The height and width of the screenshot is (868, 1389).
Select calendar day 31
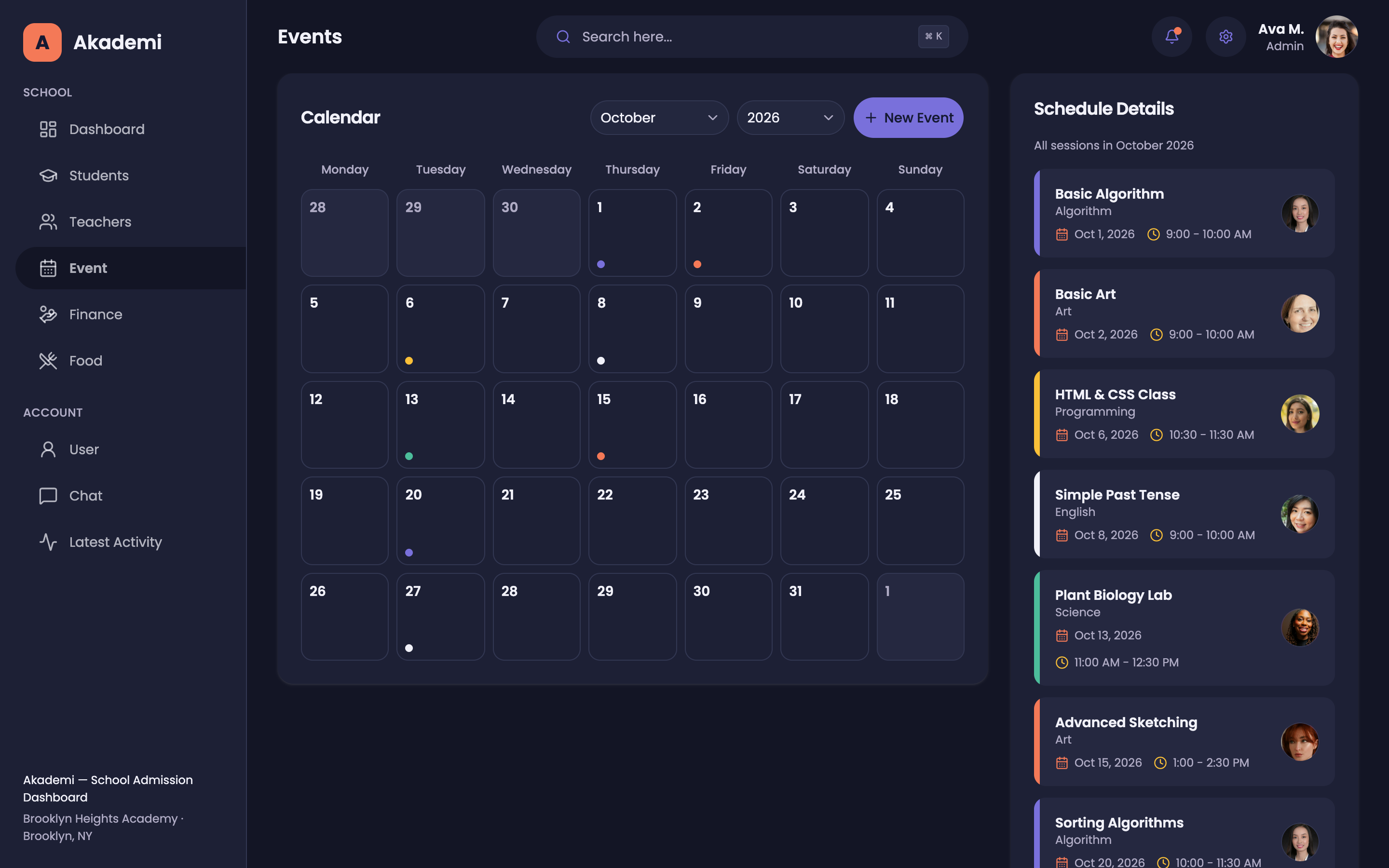(x=824, y=617)
